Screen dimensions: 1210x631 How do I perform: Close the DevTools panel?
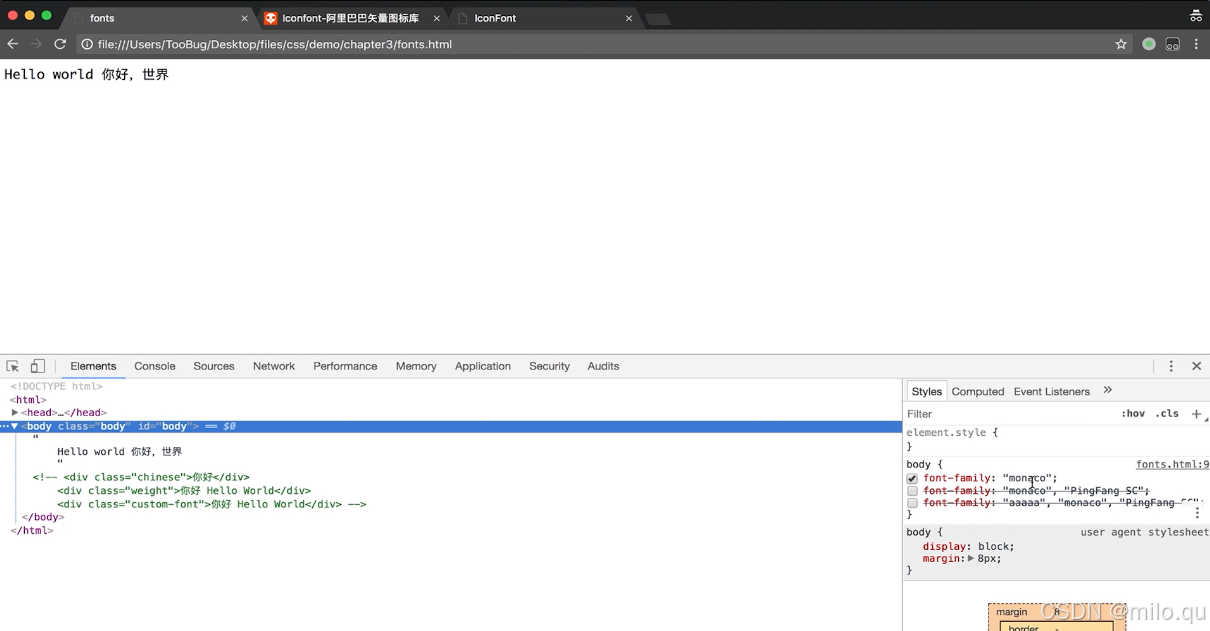tap(1196, 366)
